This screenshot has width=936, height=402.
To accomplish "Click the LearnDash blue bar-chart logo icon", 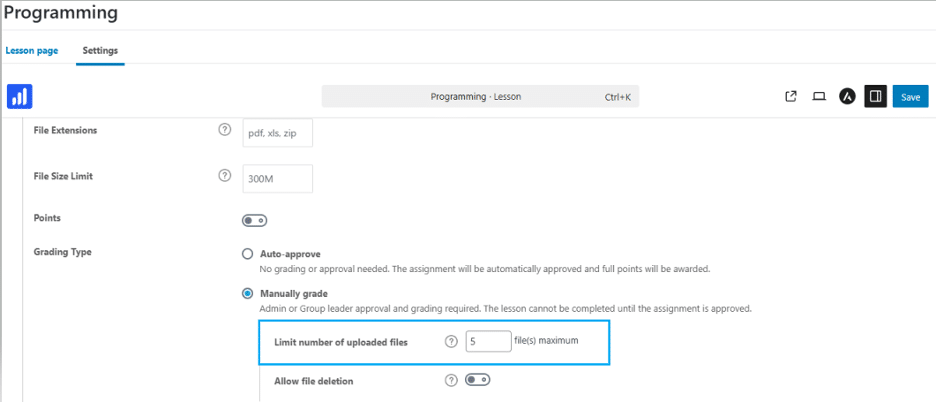I will click(20, 96).
